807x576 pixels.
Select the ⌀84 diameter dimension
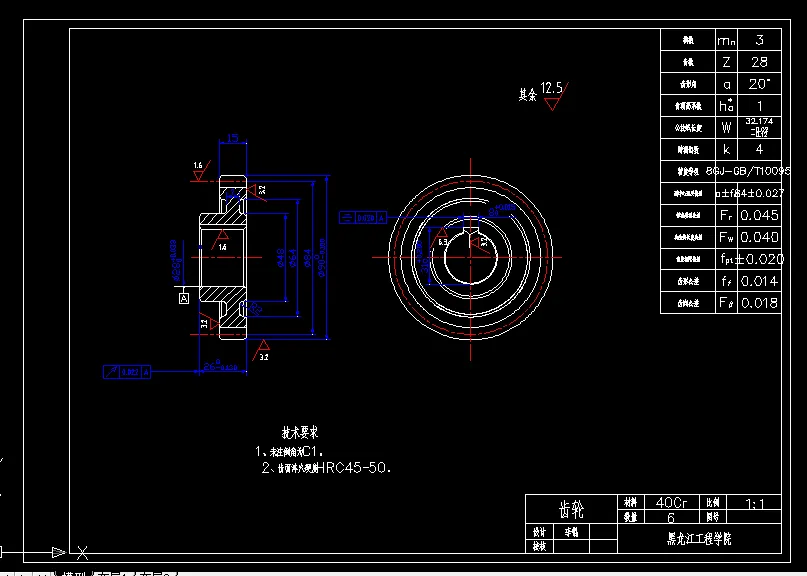(x=308, y=257)
